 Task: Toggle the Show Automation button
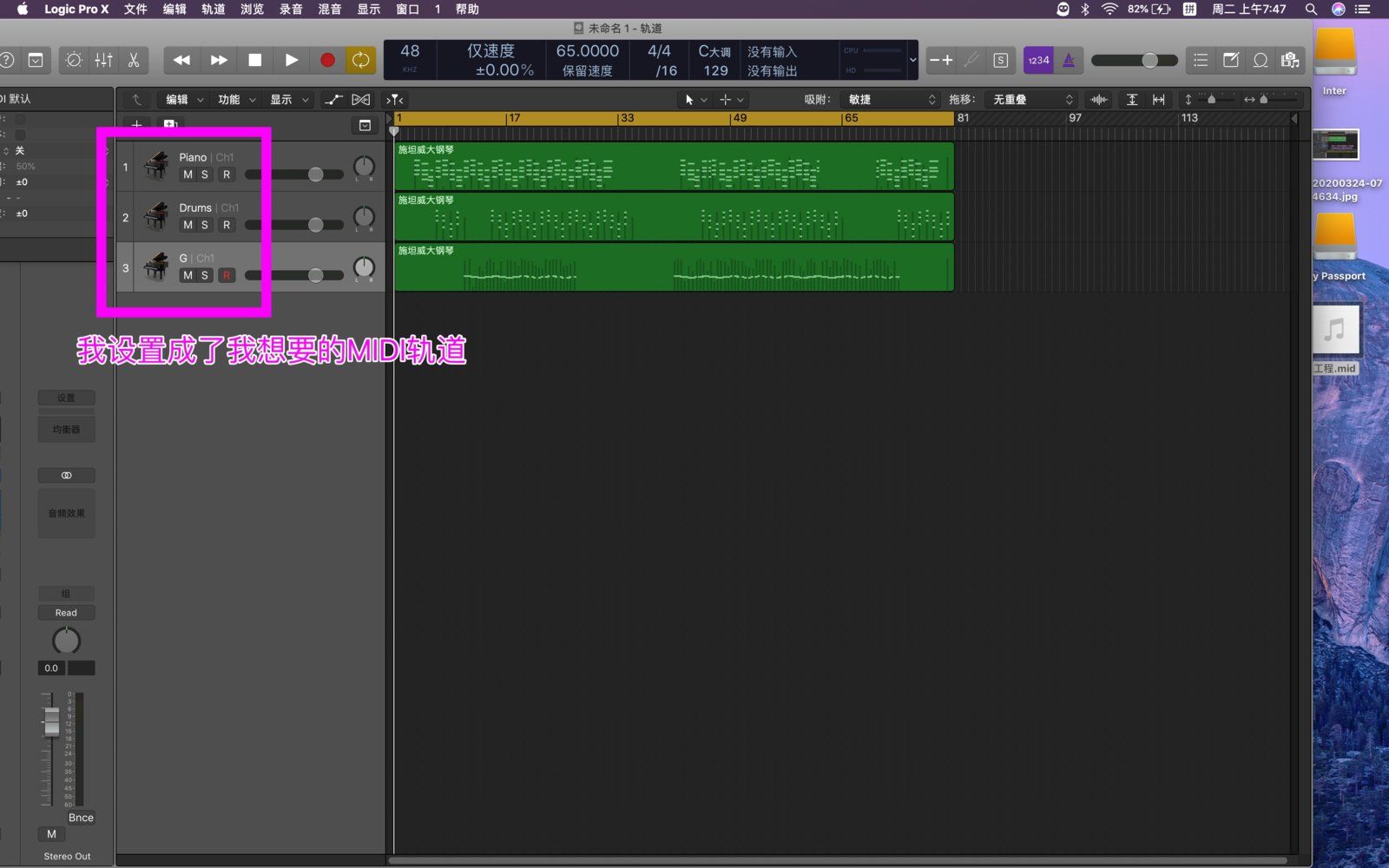pos(333,100)
